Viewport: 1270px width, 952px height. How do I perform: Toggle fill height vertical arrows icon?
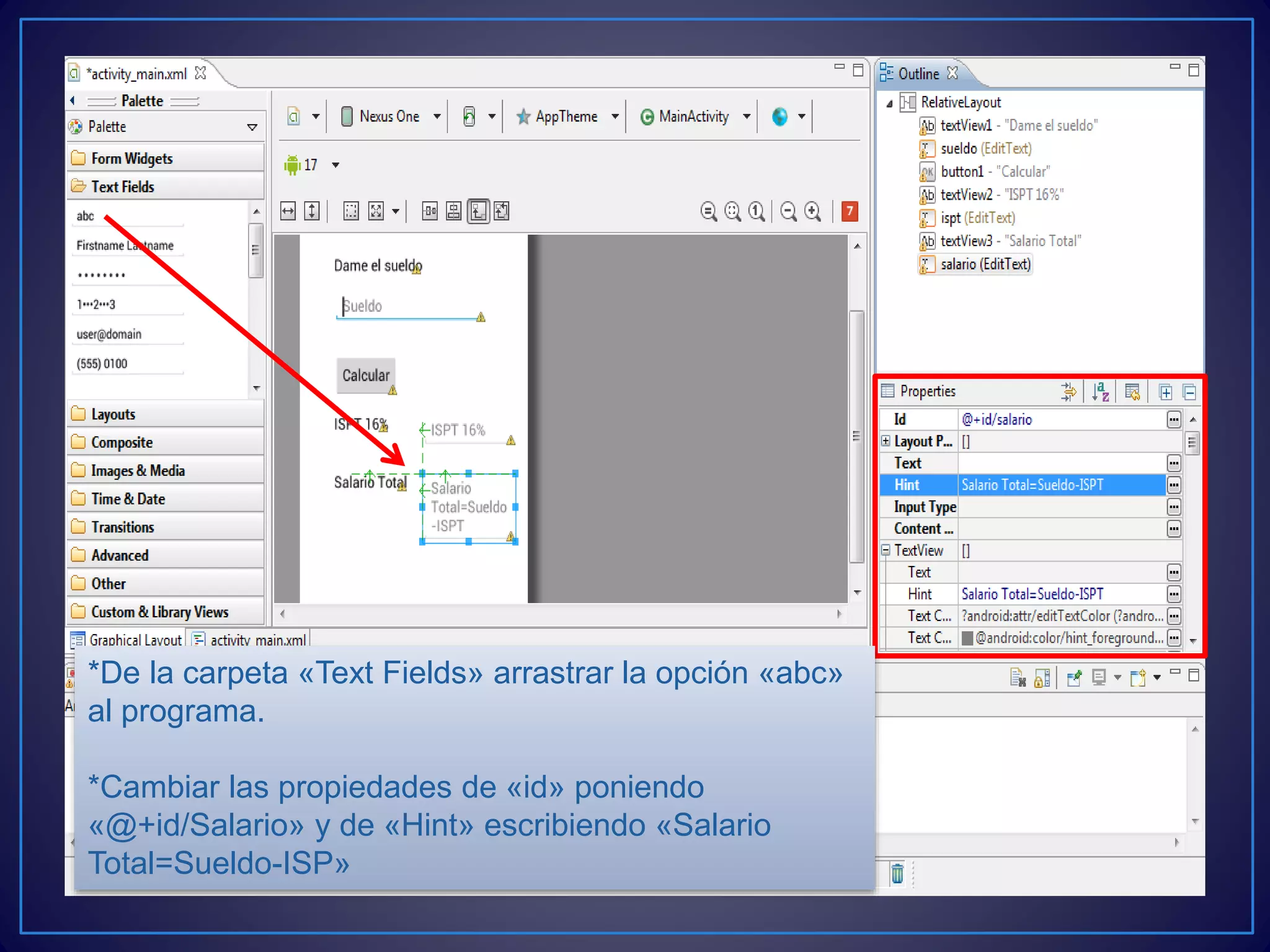click(312, 211)
